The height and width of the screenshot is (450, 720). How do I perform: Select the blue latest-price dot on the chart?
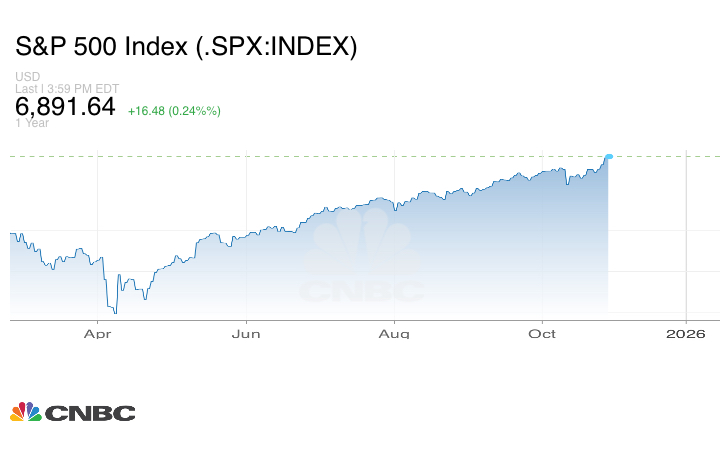[x=608, y=157]
